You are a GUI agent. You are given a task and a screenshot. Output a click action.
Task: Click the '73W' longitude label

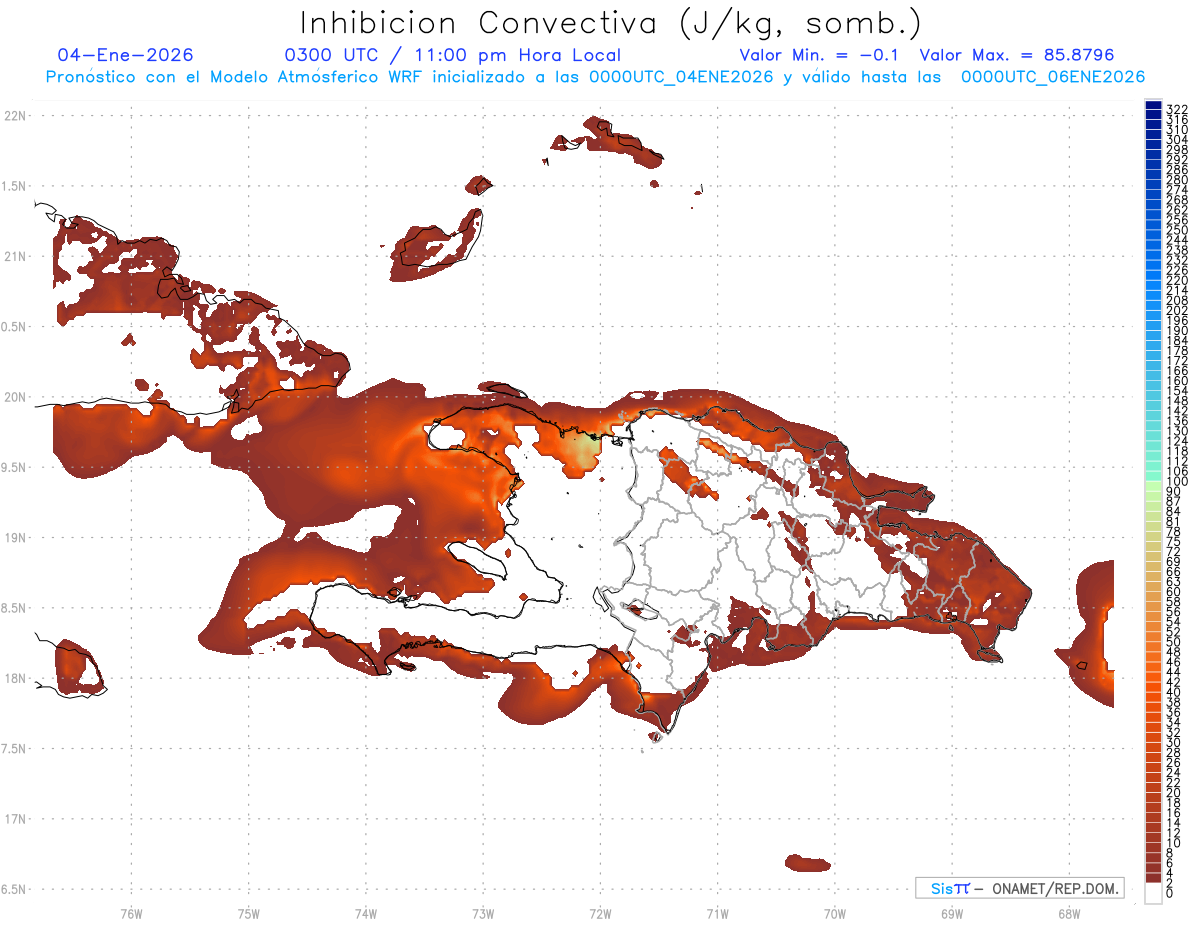483,913
